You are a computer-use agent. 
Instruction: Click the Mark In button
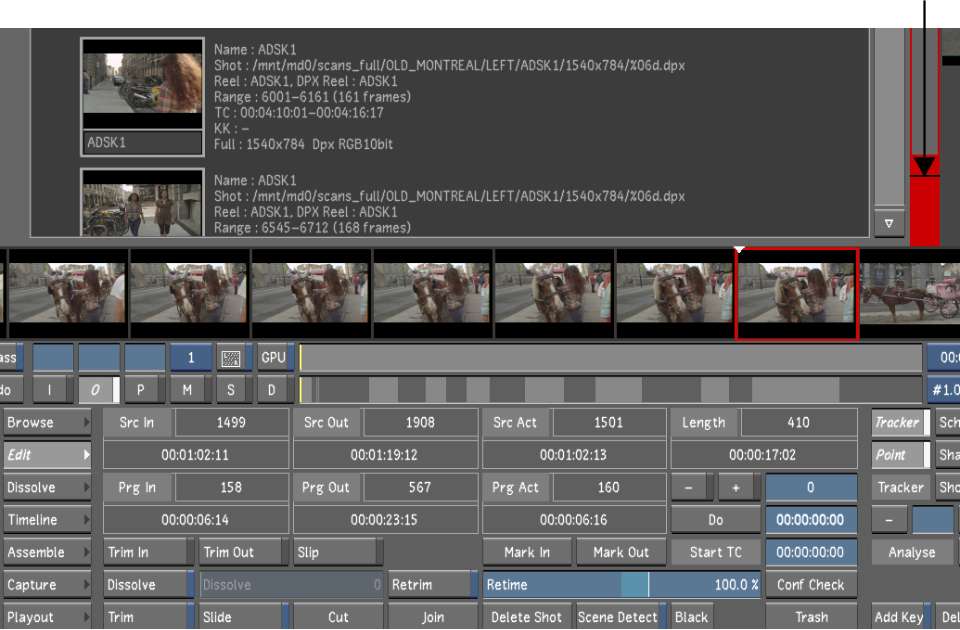coord(527,552)
